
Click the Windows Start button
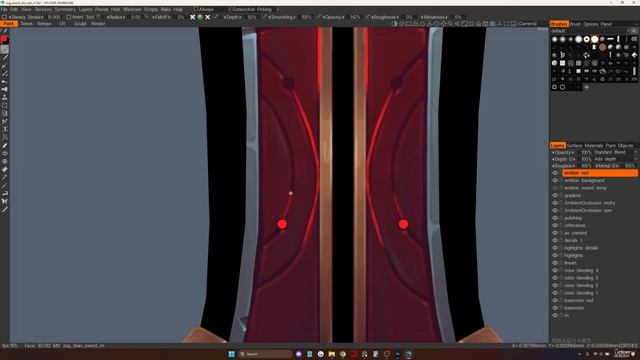[231, 354]
